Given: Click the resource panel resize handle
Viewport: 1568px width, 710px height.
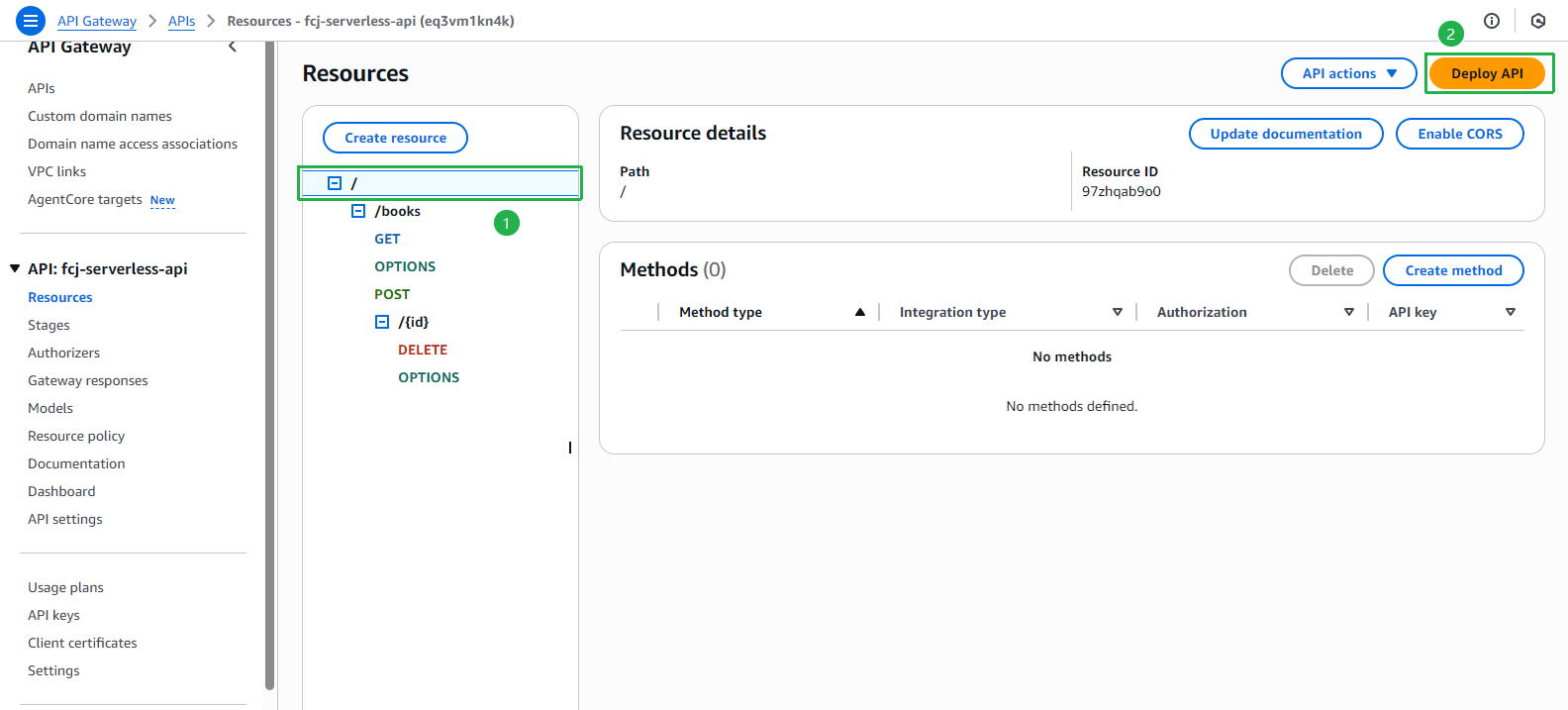Looking at the screenshot, I should tap(570, 448).
